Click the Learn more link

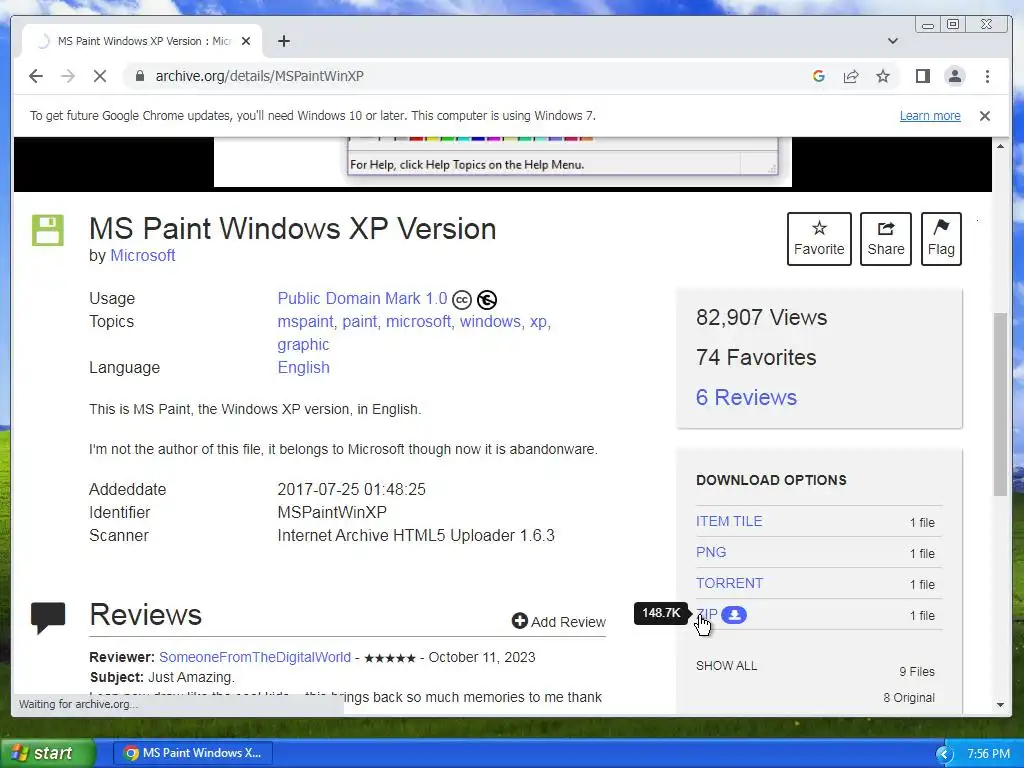[930, 116]
